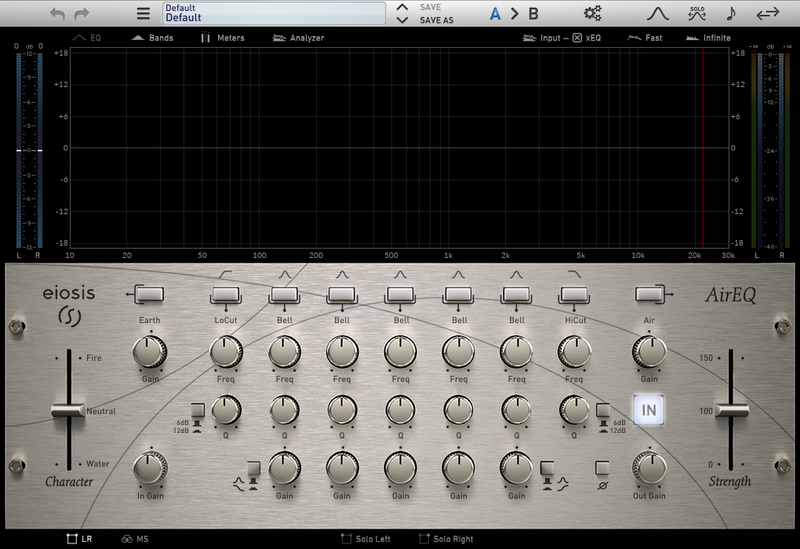The height and width of the screenshot is (549, 800).
Task: Open the hamburger preset menu
Action: coord(143,14)
